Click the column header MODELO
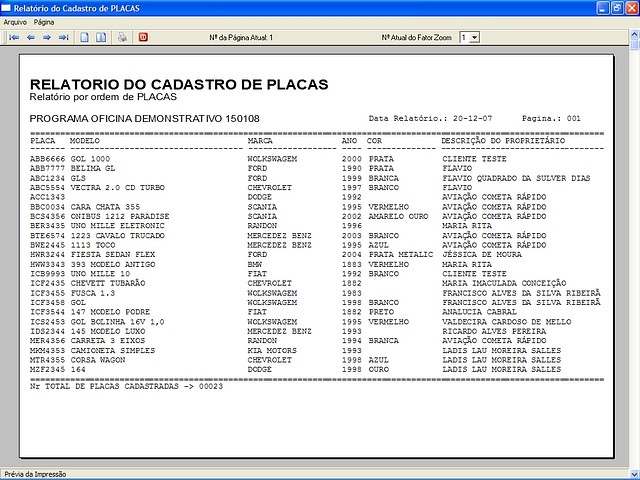Viewport: 640px width, 480px height. (85, 141)
